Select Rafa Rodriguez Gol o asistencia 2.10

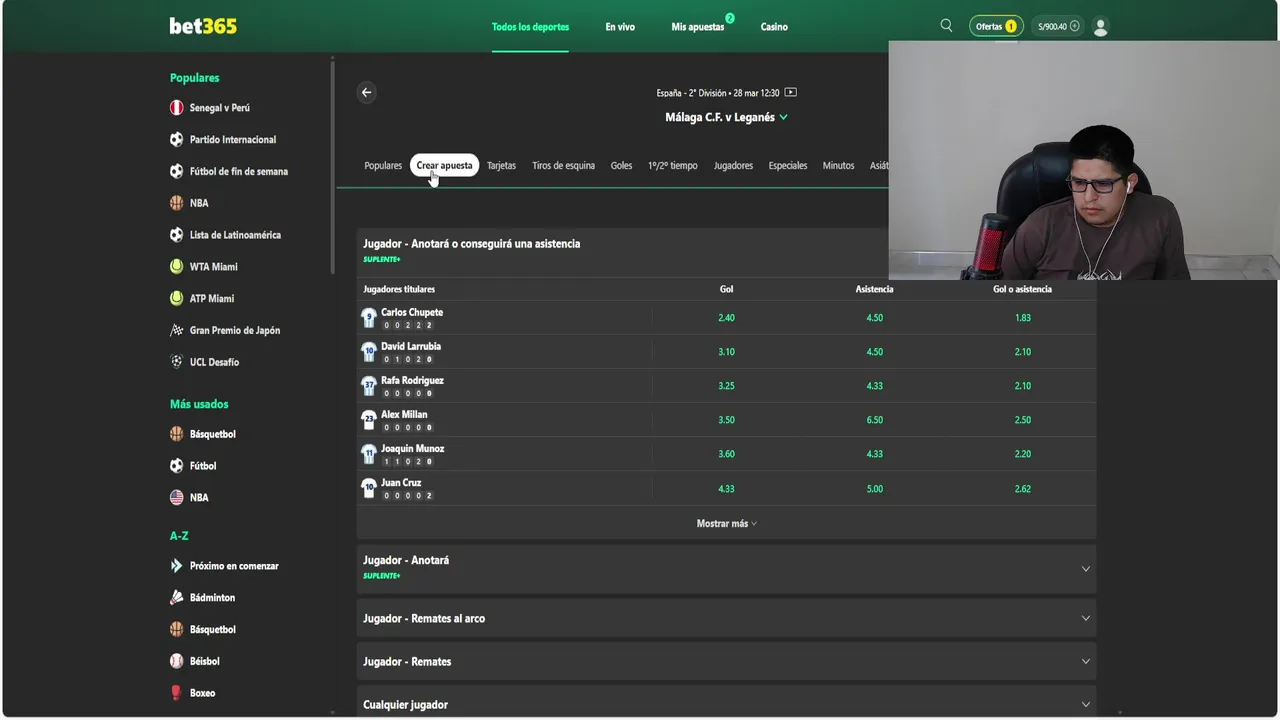pos(1022,386)
